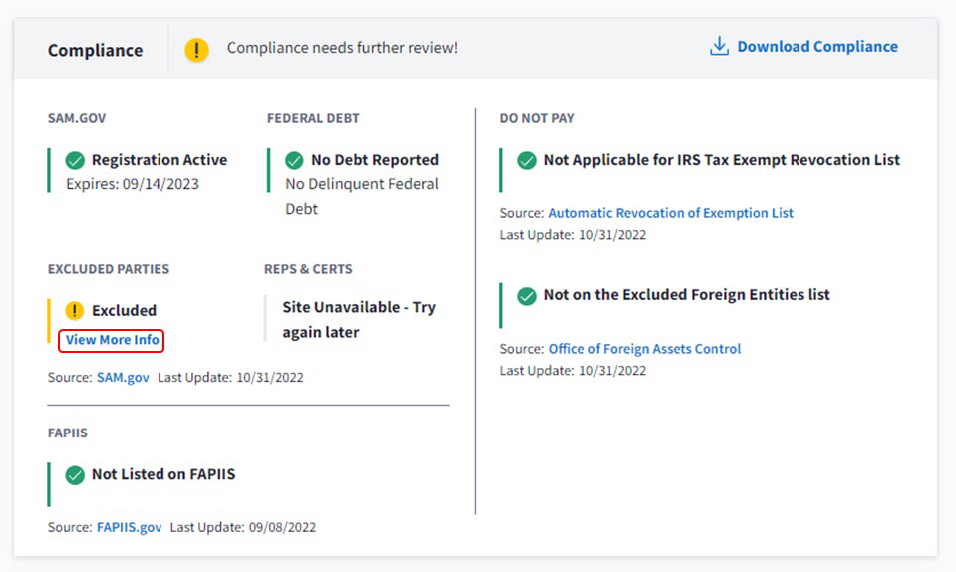Click green checkmark beside No Debt Reported

(x=294, y=160)
